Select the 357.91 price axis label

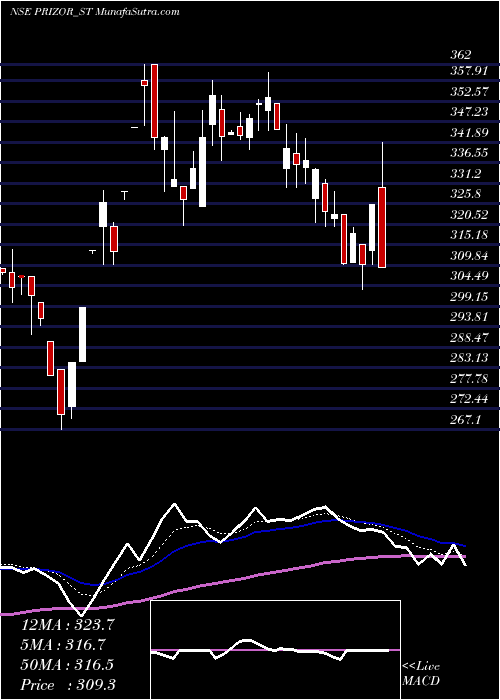coord(469,71)
